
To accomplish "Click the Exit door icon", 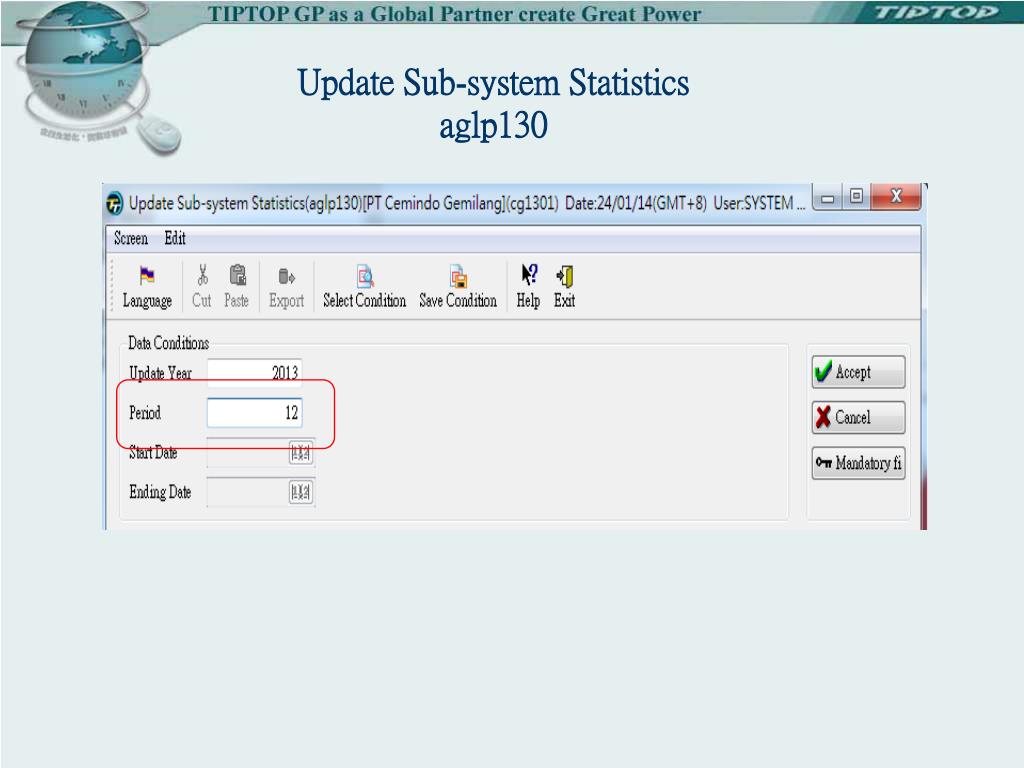I will coord(565,275).
